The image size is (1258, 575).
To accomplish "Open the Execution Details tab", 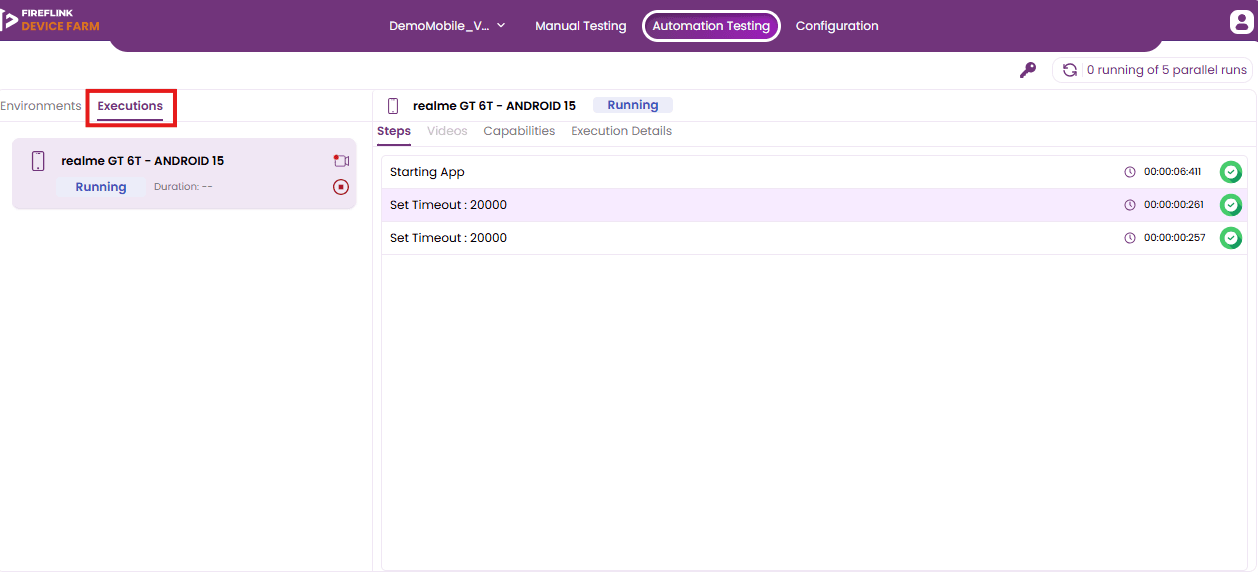I will click(x=621, y=131).
